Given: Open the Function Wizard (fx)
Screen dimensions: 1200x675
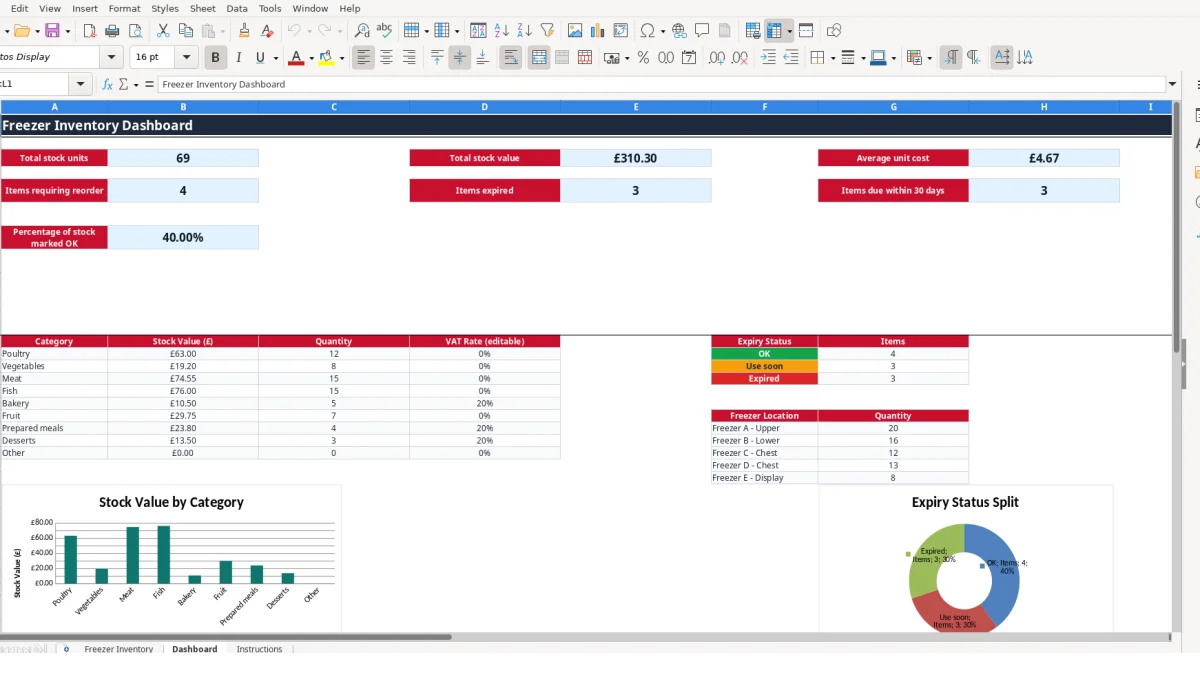Looking at the screenshot, I should (108, 85).
